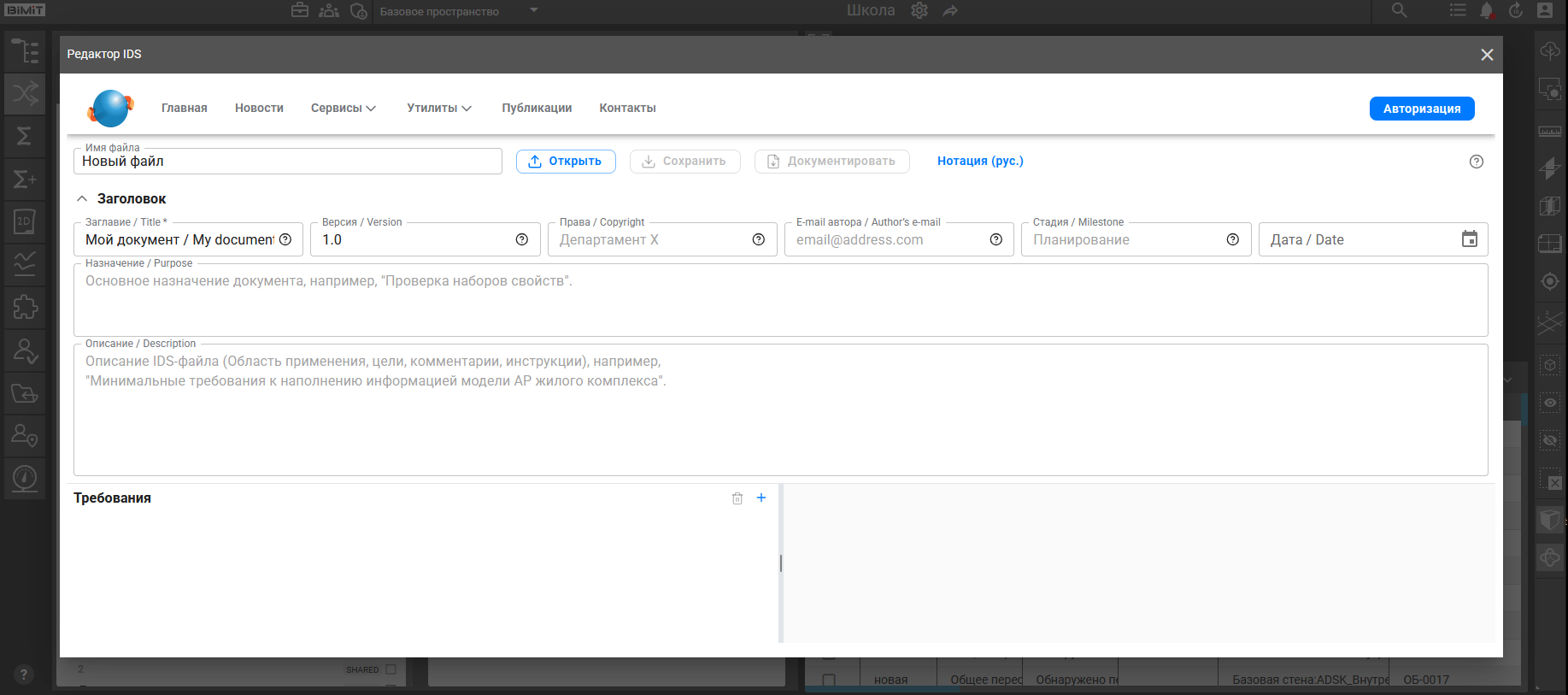1568x695 pixels.
Task: Open the user-location icon in sidebar
Action: point(25,436)
